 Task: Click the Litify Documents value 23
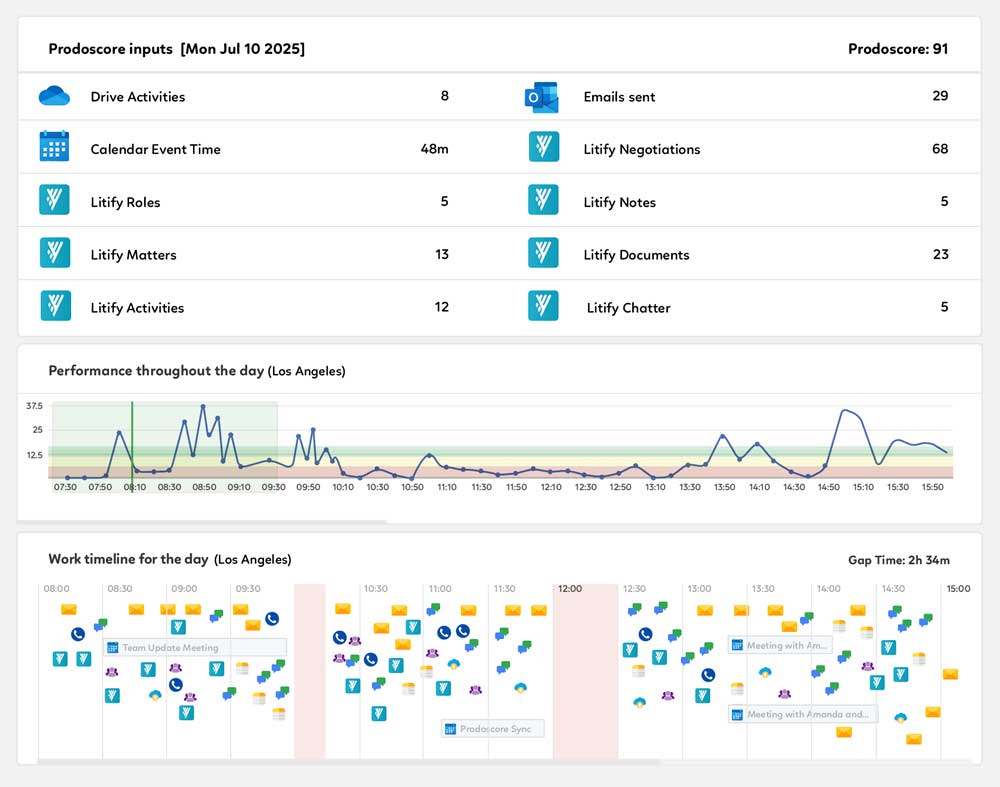[x=941, y=254]
